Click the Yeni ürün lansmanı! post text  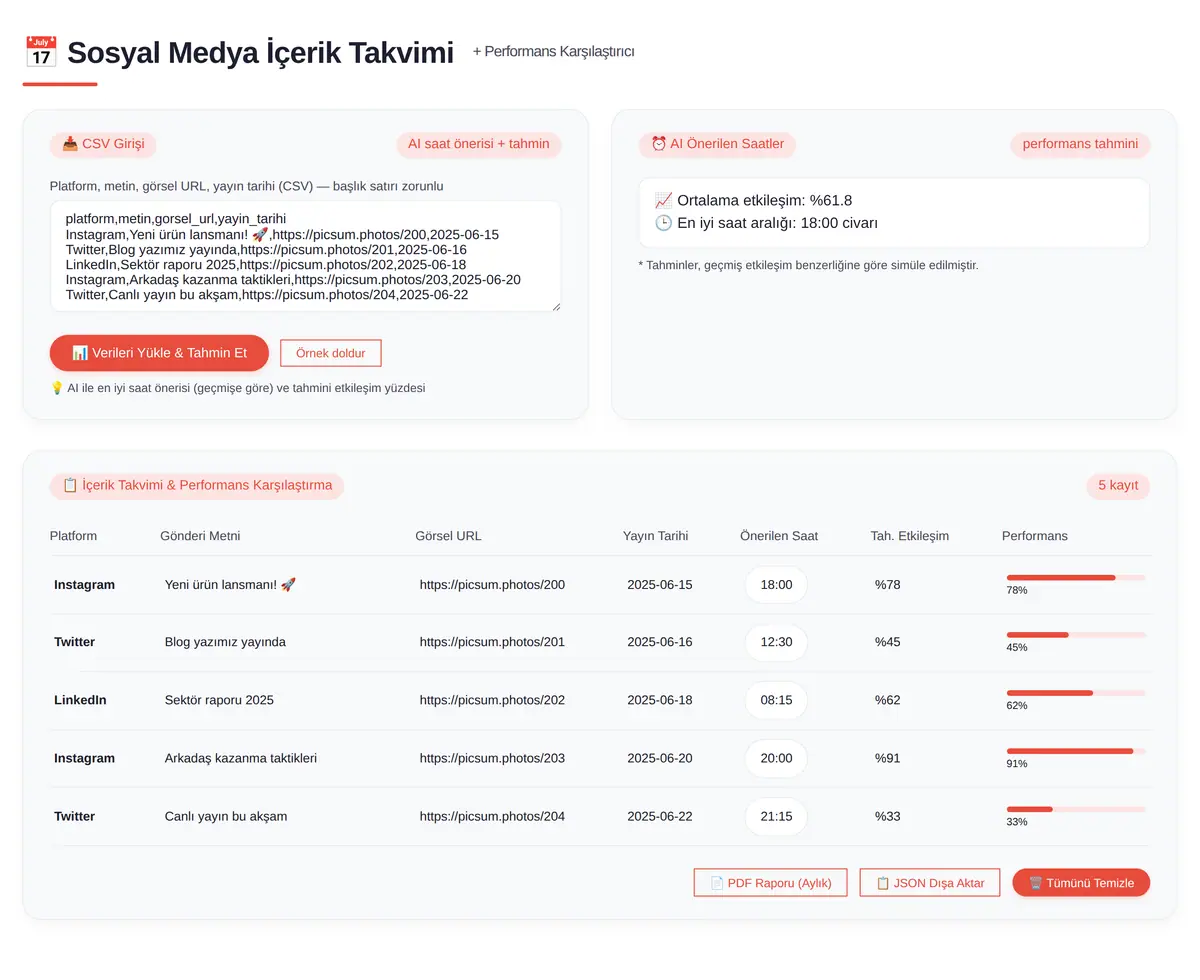click(x=230, y=585)
